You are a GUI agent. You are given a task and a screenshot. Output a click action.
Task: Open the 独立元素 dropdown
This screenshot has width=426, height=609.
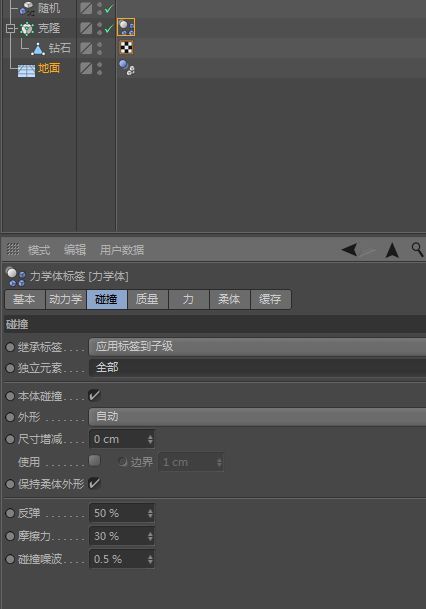coord(257,367)
